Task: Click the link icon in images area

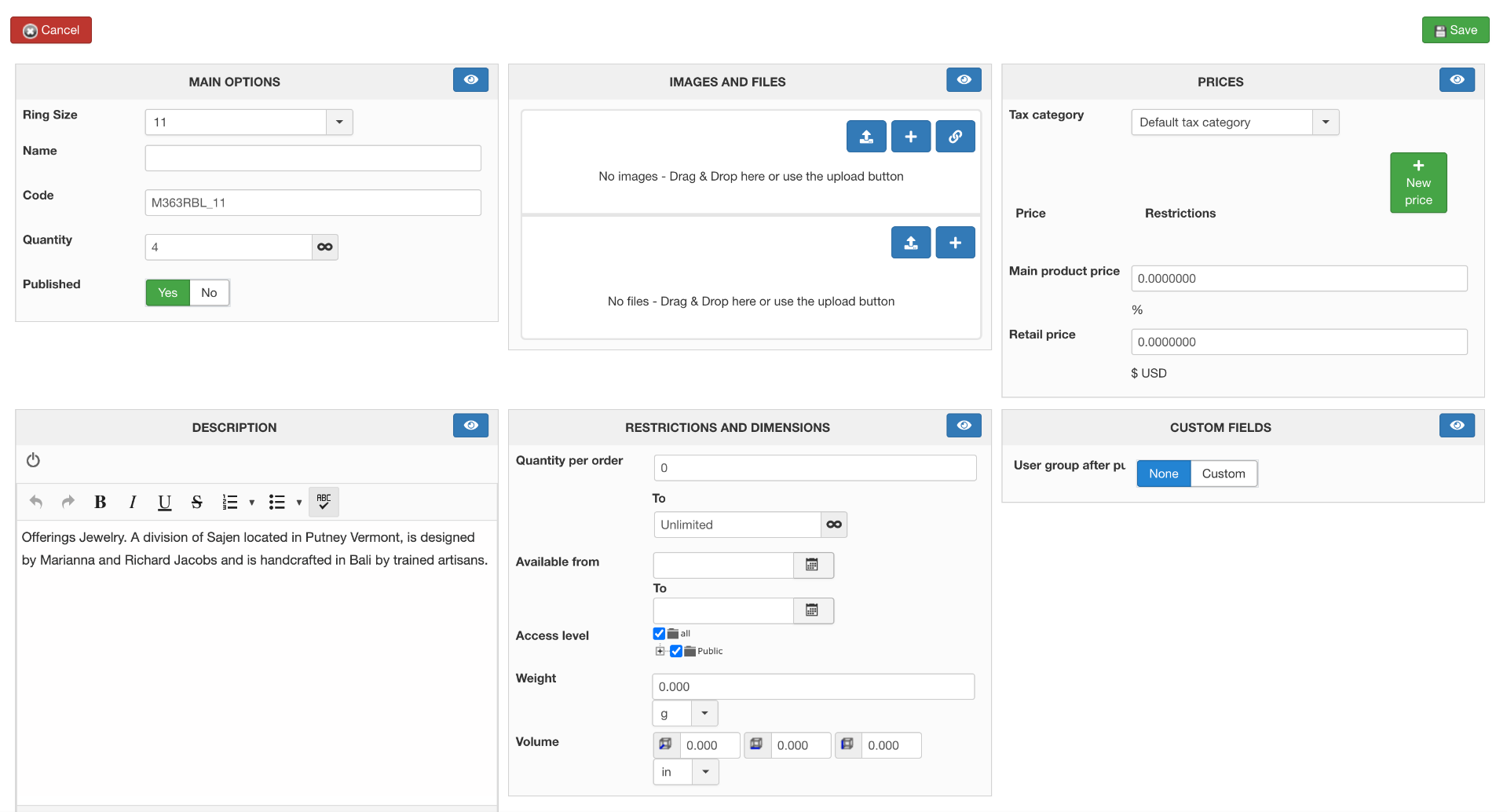Action: click(955, 137)
